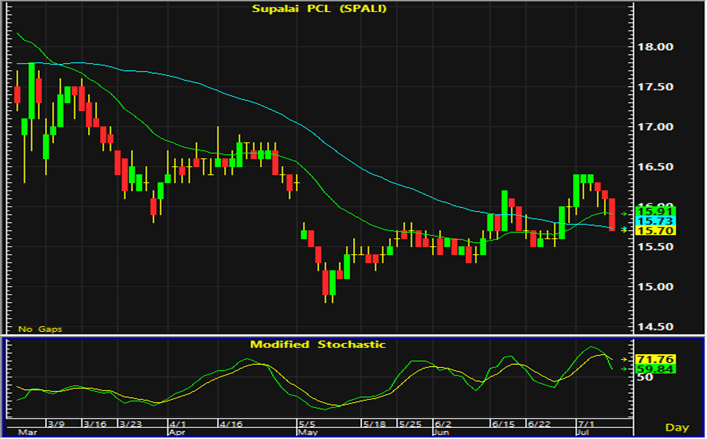
Task: Click the Supalai PCL (SPALI) chart title
Action: [319, 9]
